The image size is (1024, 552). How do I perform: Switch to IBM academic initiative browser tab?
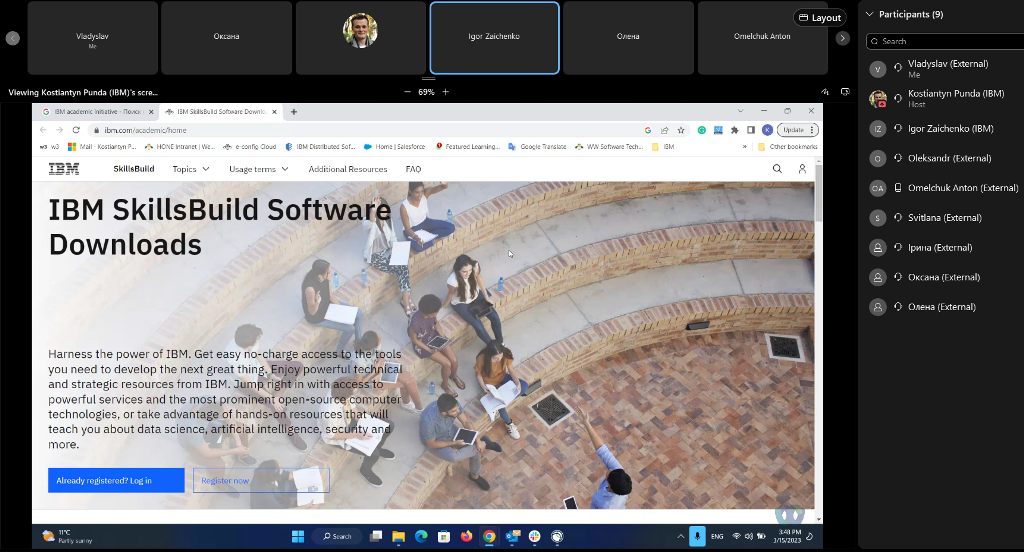click(98, 112)
